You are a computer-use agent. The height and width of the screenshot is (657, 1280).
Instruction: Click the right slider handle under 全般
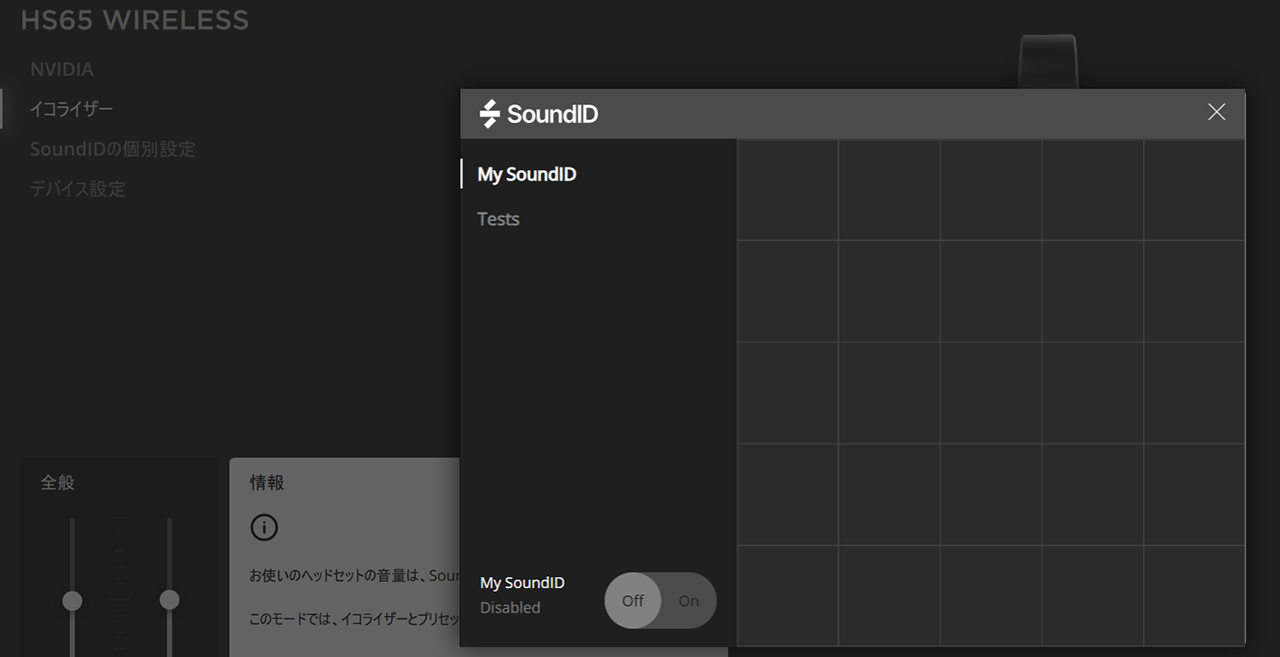[x=170, y=600]
